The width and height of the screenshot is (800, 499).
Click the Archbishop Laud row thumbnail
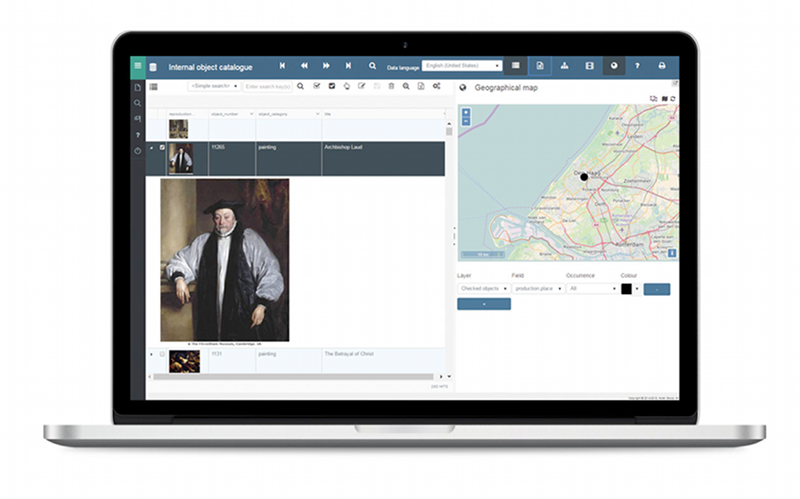click(x=181, y=159)
